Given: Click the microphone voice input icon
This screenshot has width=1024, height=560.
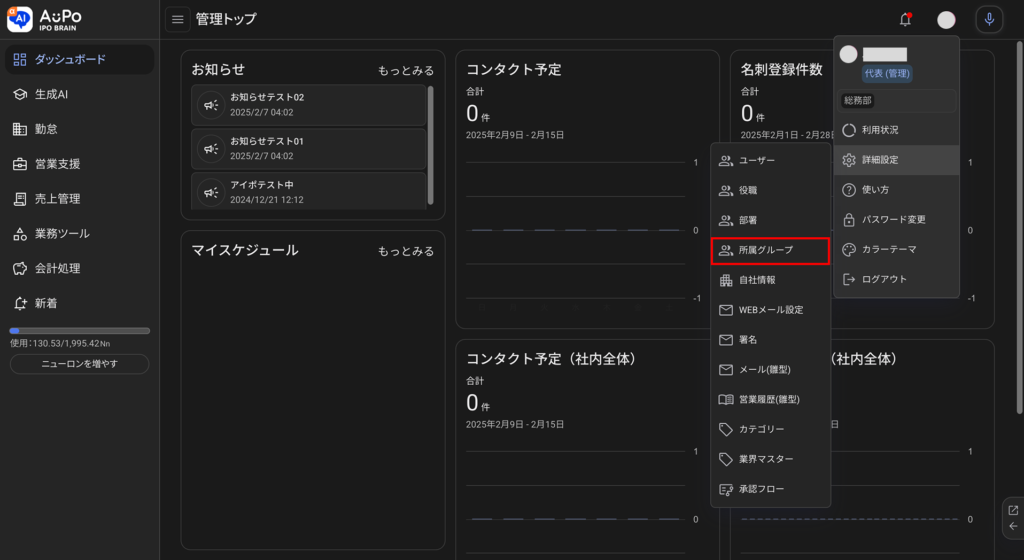Looking at the screenshot, I should point(988,19).
